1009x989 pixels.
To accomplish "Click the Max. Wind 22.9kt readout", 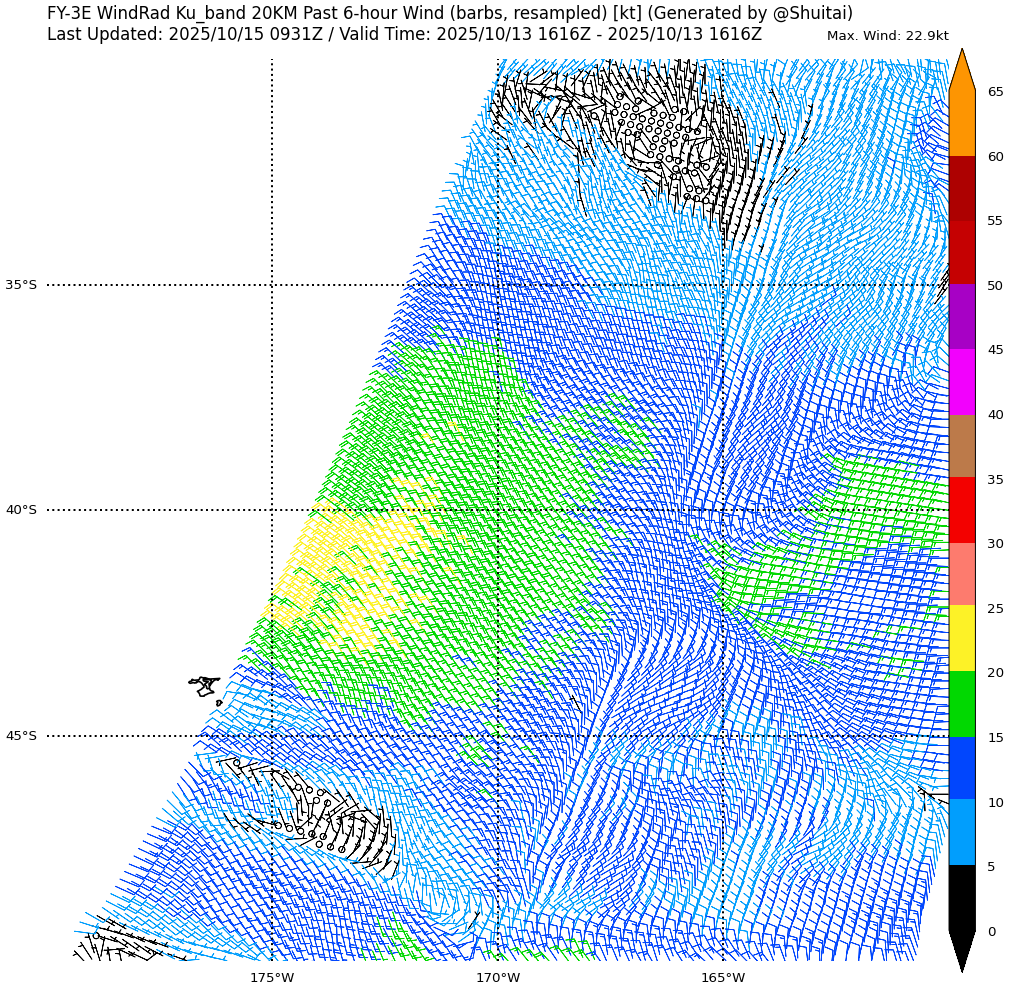I will [x=887, y=36].
